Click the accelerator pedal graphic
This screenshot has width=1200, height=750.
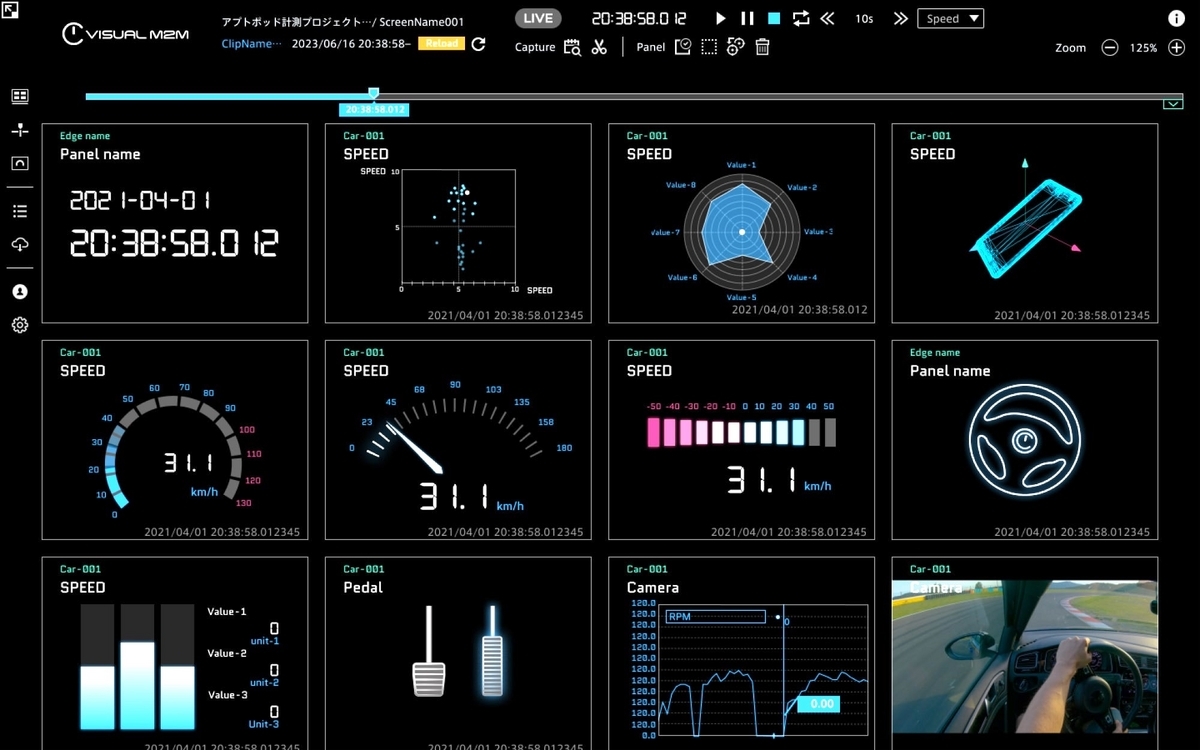pos(492,650)
